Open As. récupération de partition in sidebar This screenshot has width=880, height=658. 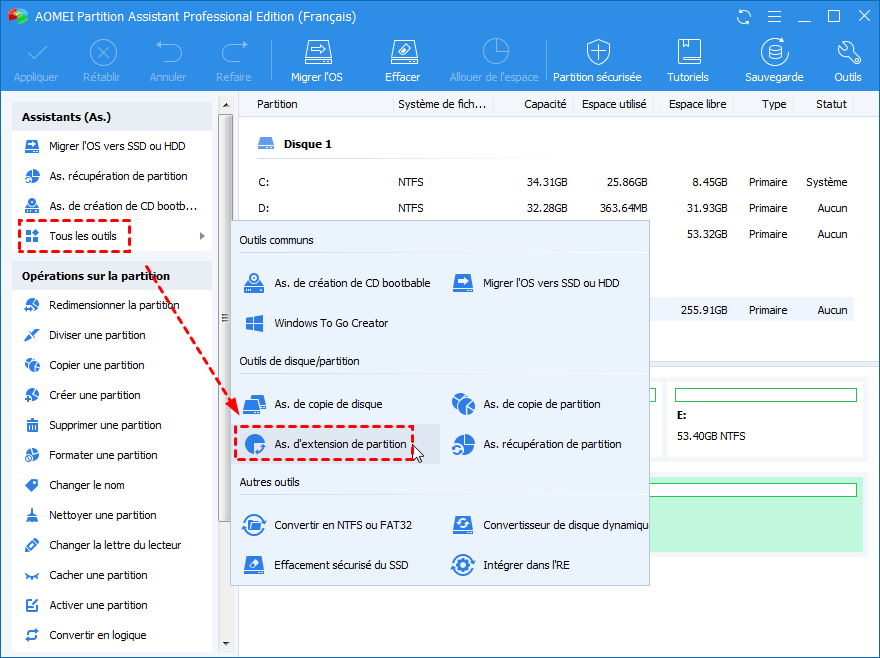(x=112, y=176)
